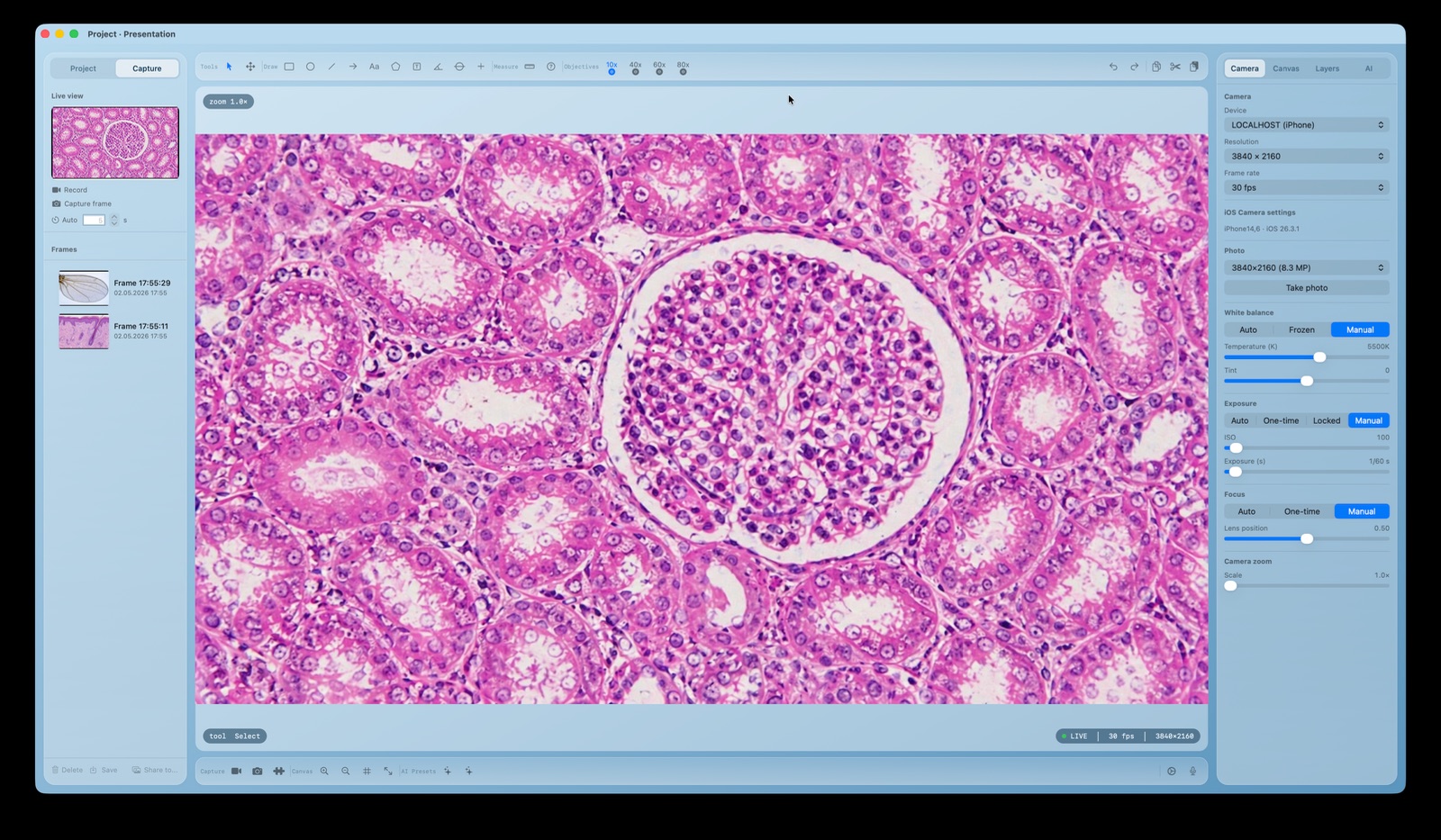Screen dimensions: 1441x840
Task: Select the arrow draw tool
Action: pyautogui.click(x=353, y=67)
